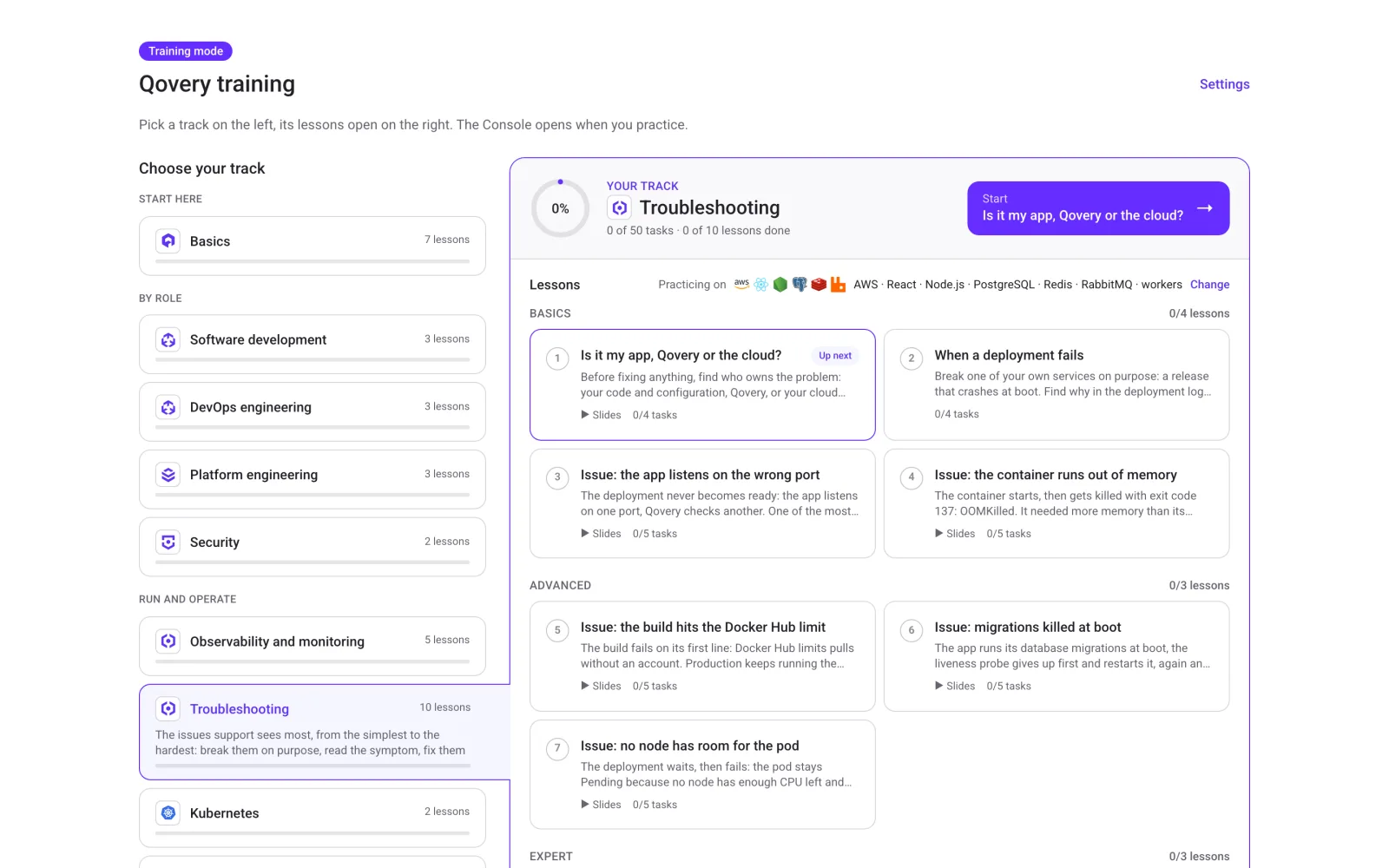Play Slides for migrations killed lesson

[x=955, y=686]
